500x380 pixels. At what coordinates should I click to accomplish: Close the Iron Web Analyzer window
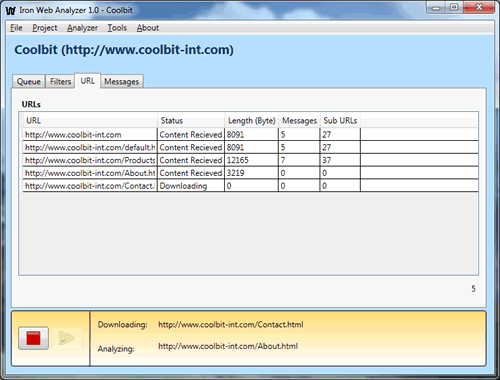point(479,7)
